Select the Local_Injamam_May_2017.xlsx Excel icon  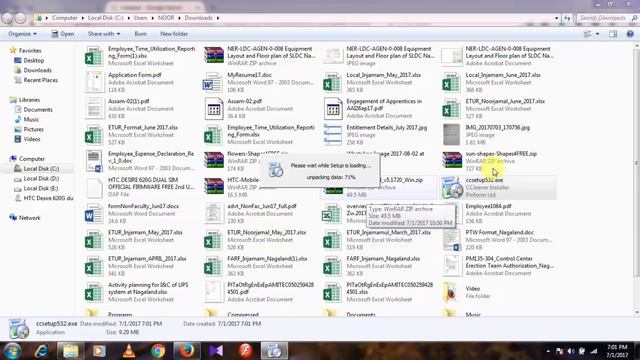click(332, 82)
